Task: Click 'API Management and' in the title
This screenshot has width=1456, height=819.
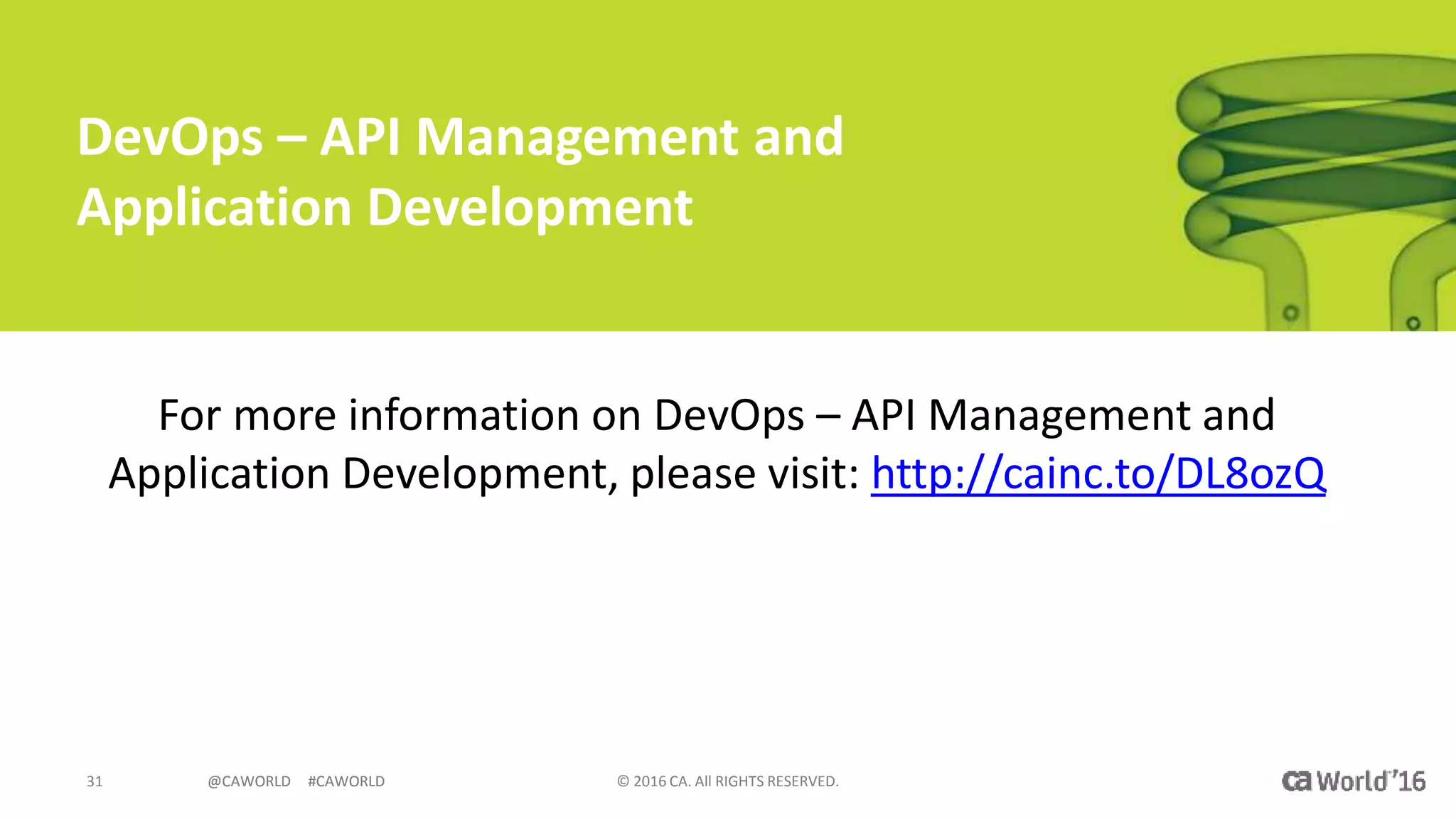Action: click(x=582, y=137)
